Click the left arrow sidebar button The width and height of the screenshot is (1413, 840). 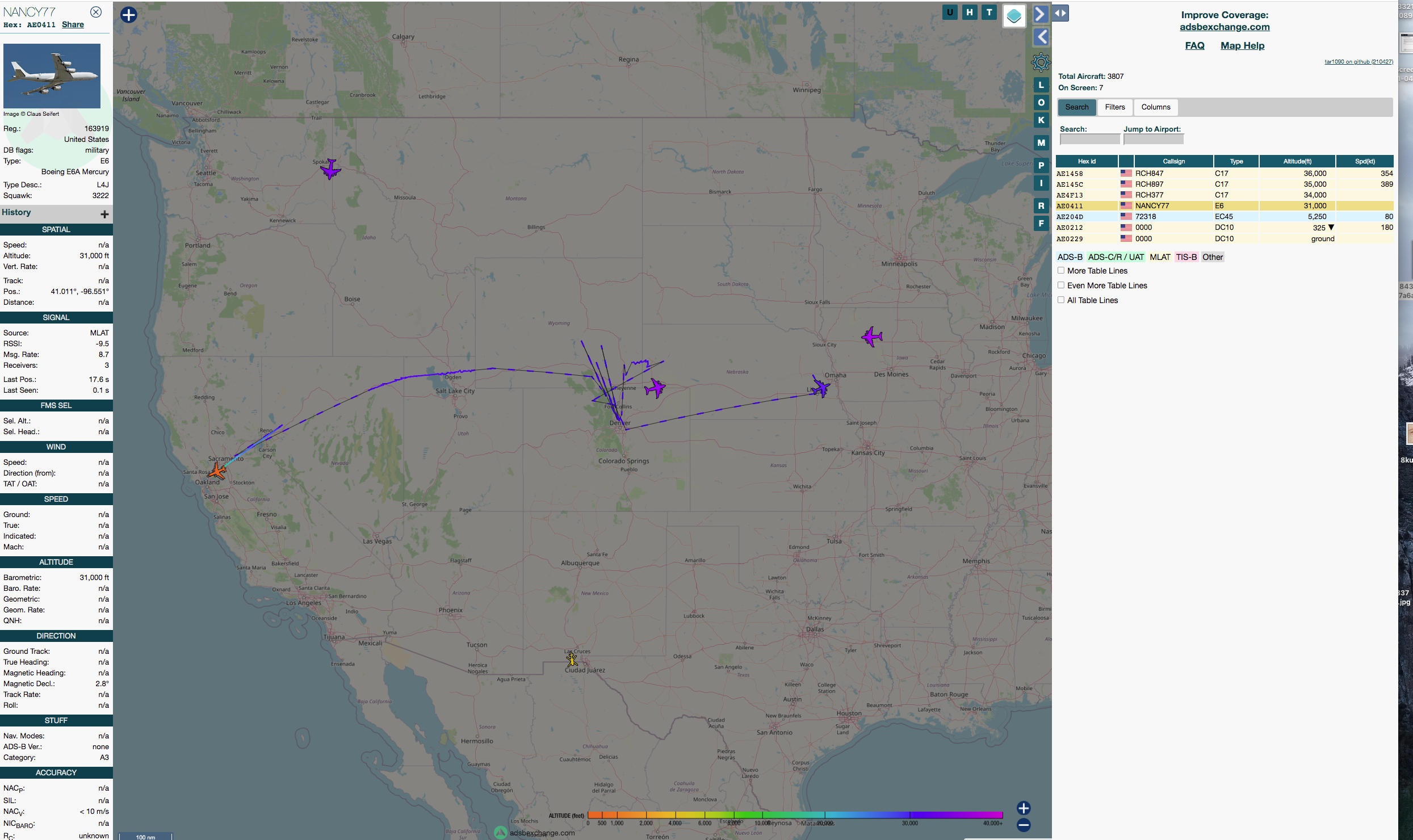point(1041,37)
